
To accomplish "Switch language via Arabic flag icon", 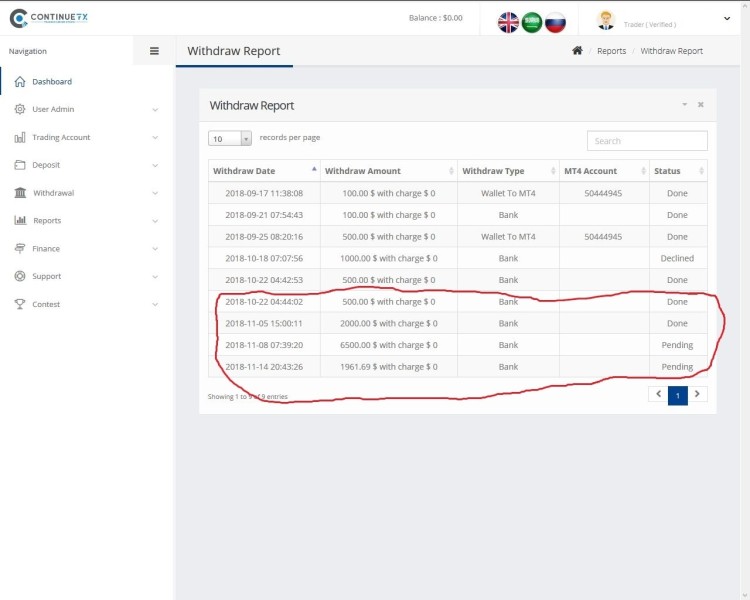I will [x=532, y=21].
